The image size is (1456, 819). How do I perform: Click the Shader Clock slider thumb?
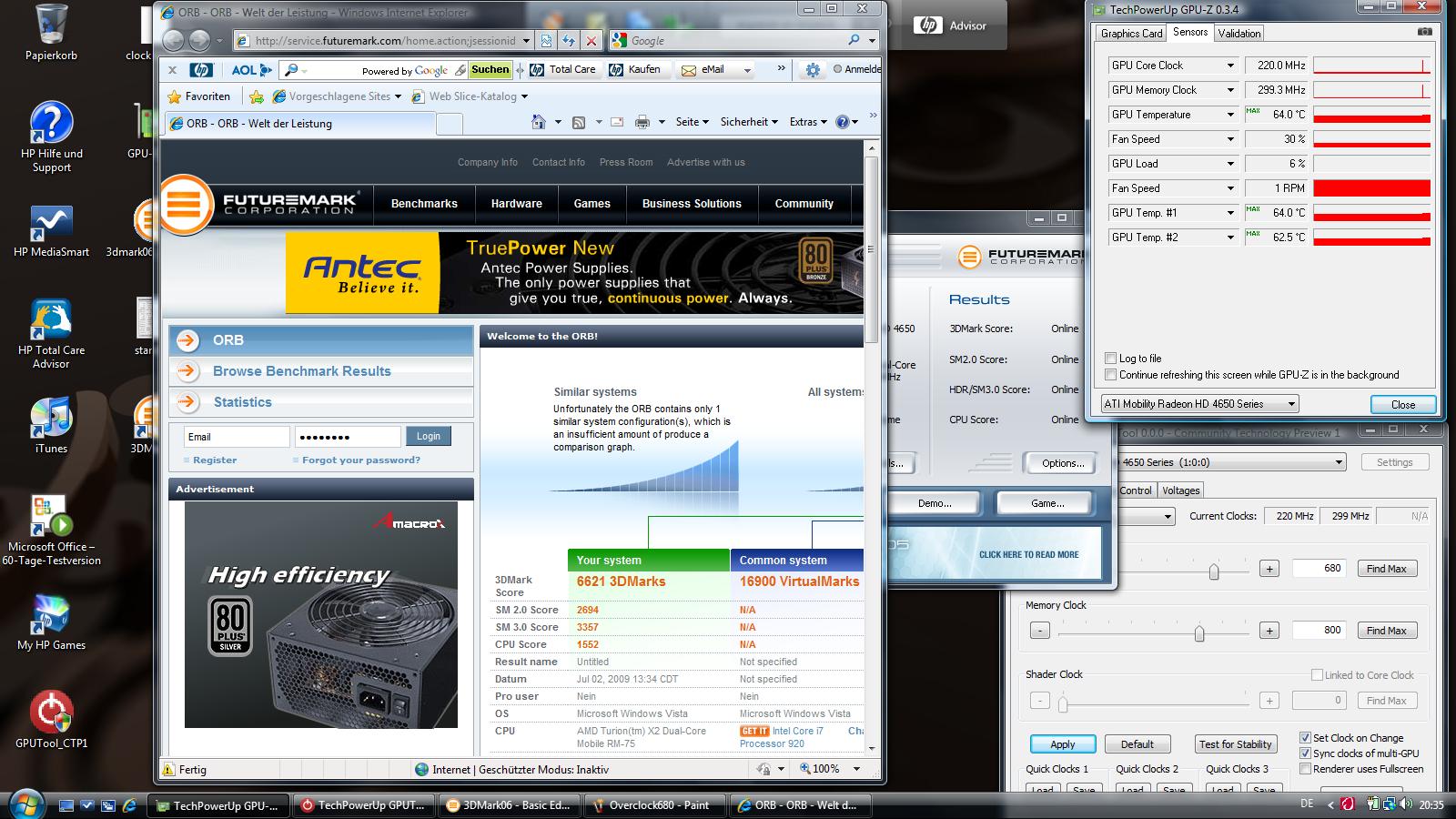[x=1062, y=703]
